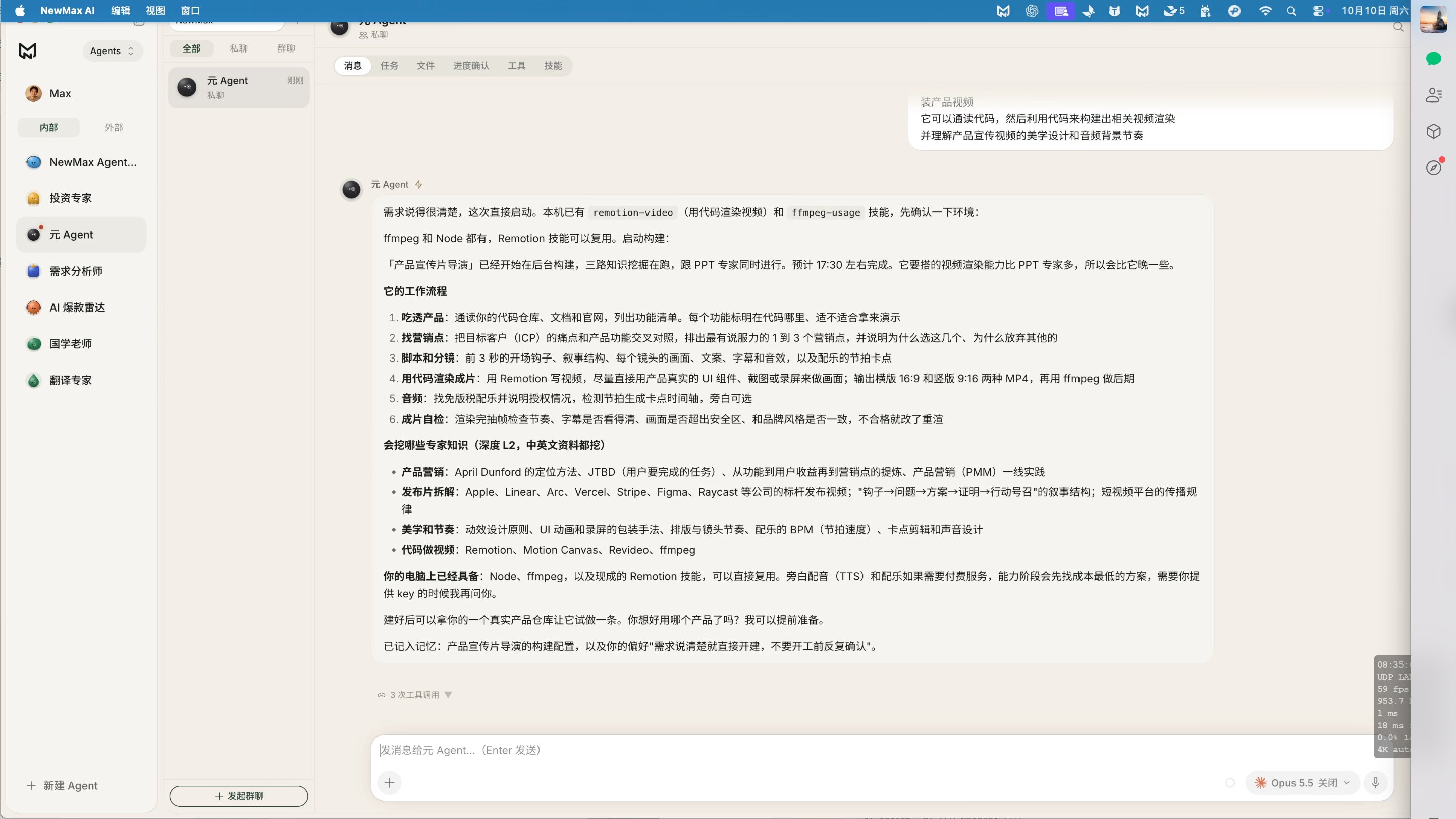
Task: Click the search magnifier in chat header
Action: [1398, 27]
